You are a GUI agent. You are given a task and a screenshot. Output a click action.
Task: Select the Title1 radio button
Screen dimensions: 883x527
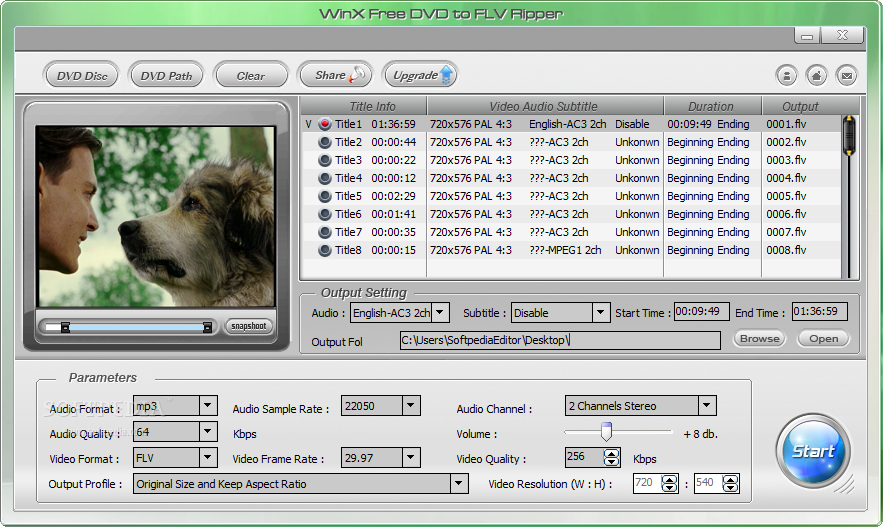324,124
